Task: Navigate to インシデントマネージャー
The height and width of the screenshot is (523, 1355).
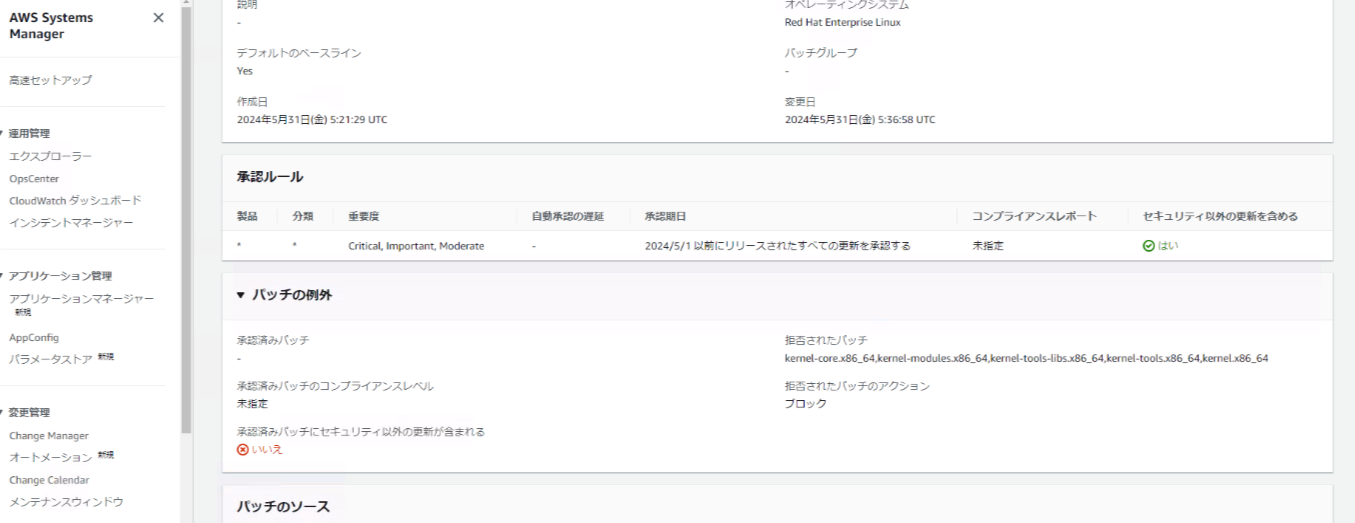Action: click(71, 222)
